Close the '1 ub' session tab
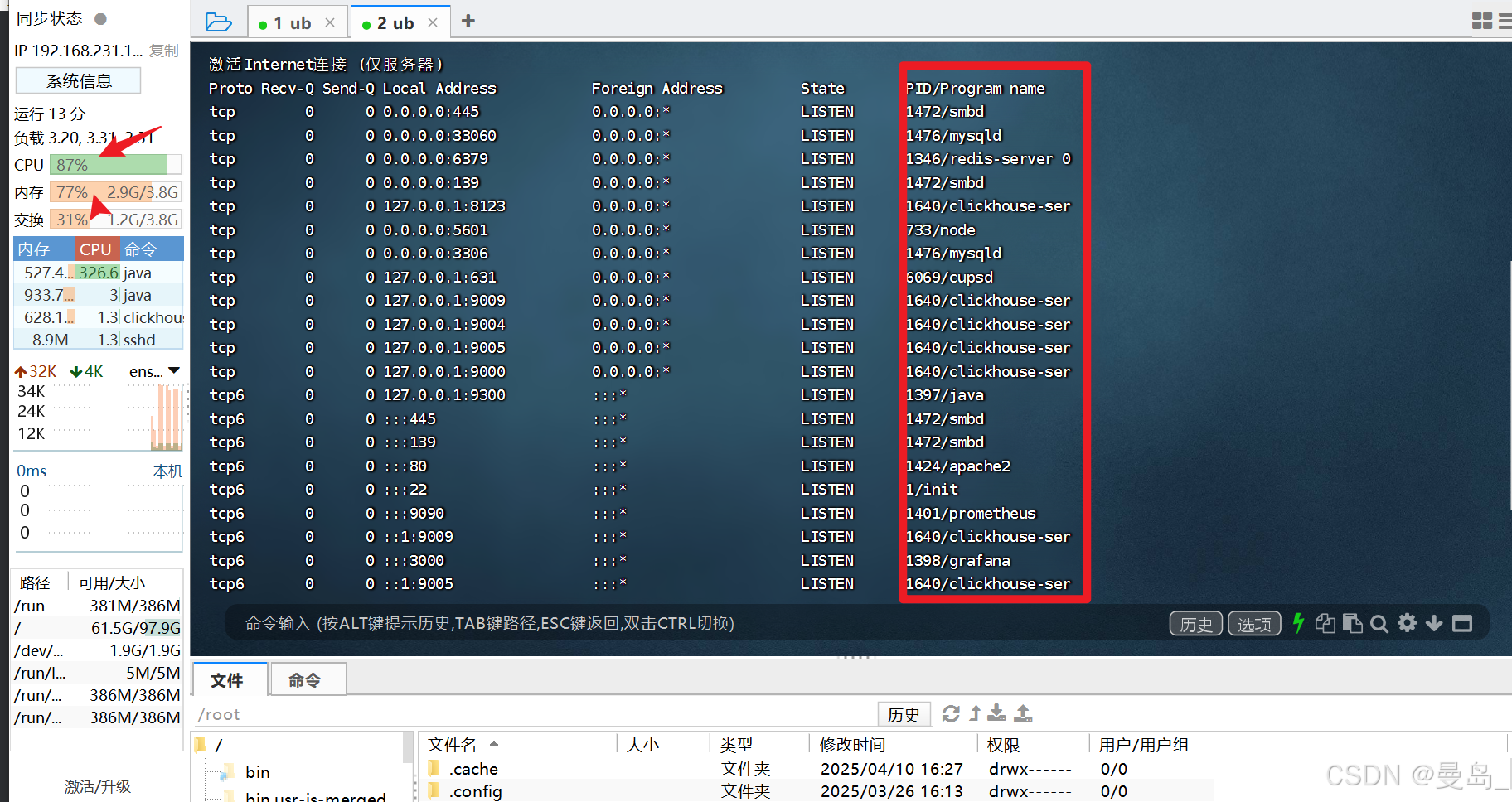This screenshot has height=802, width=1512. click(330, 22)
